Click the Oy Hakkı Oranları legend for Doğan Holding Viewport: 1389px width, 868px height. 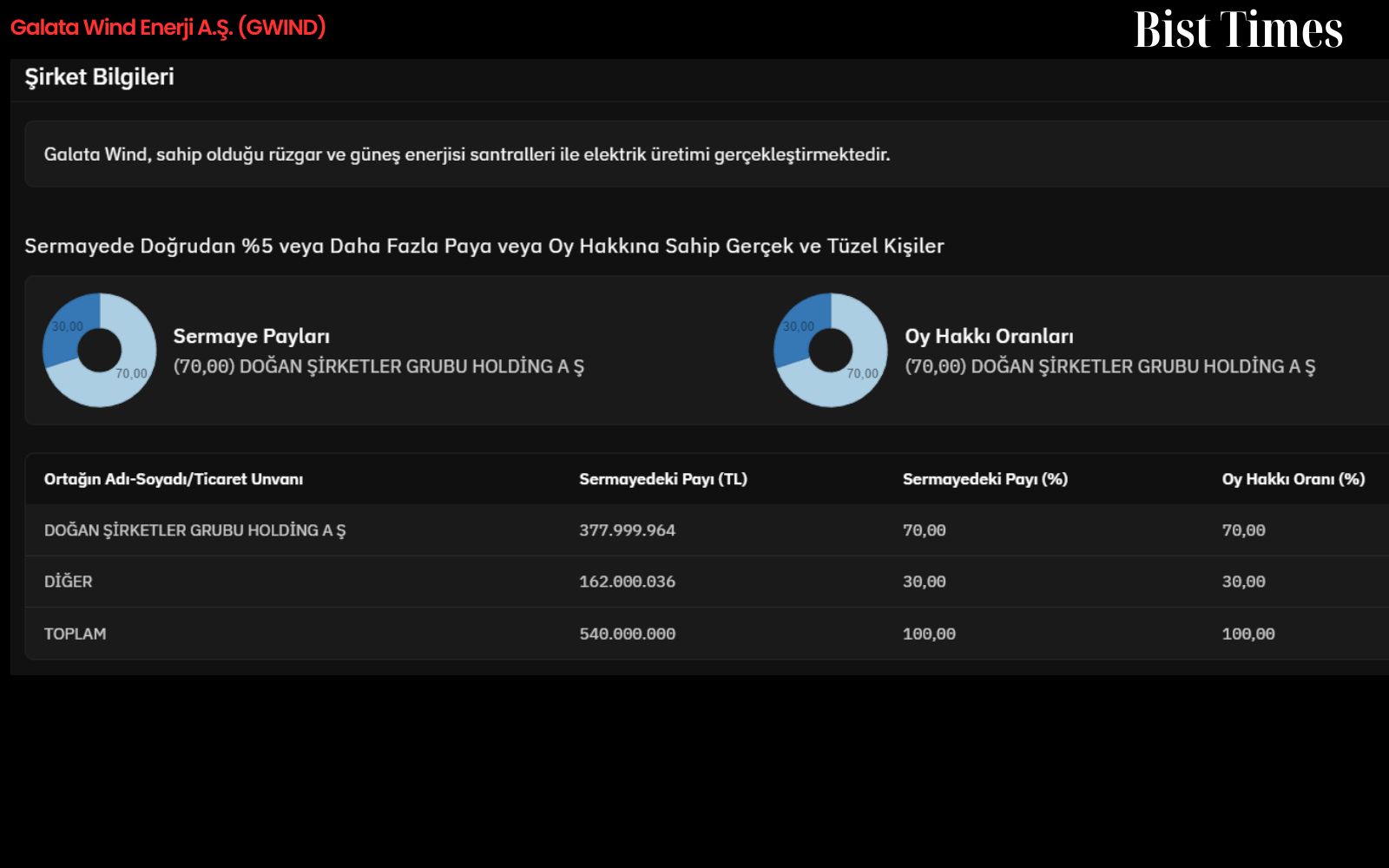(1110, 366)
